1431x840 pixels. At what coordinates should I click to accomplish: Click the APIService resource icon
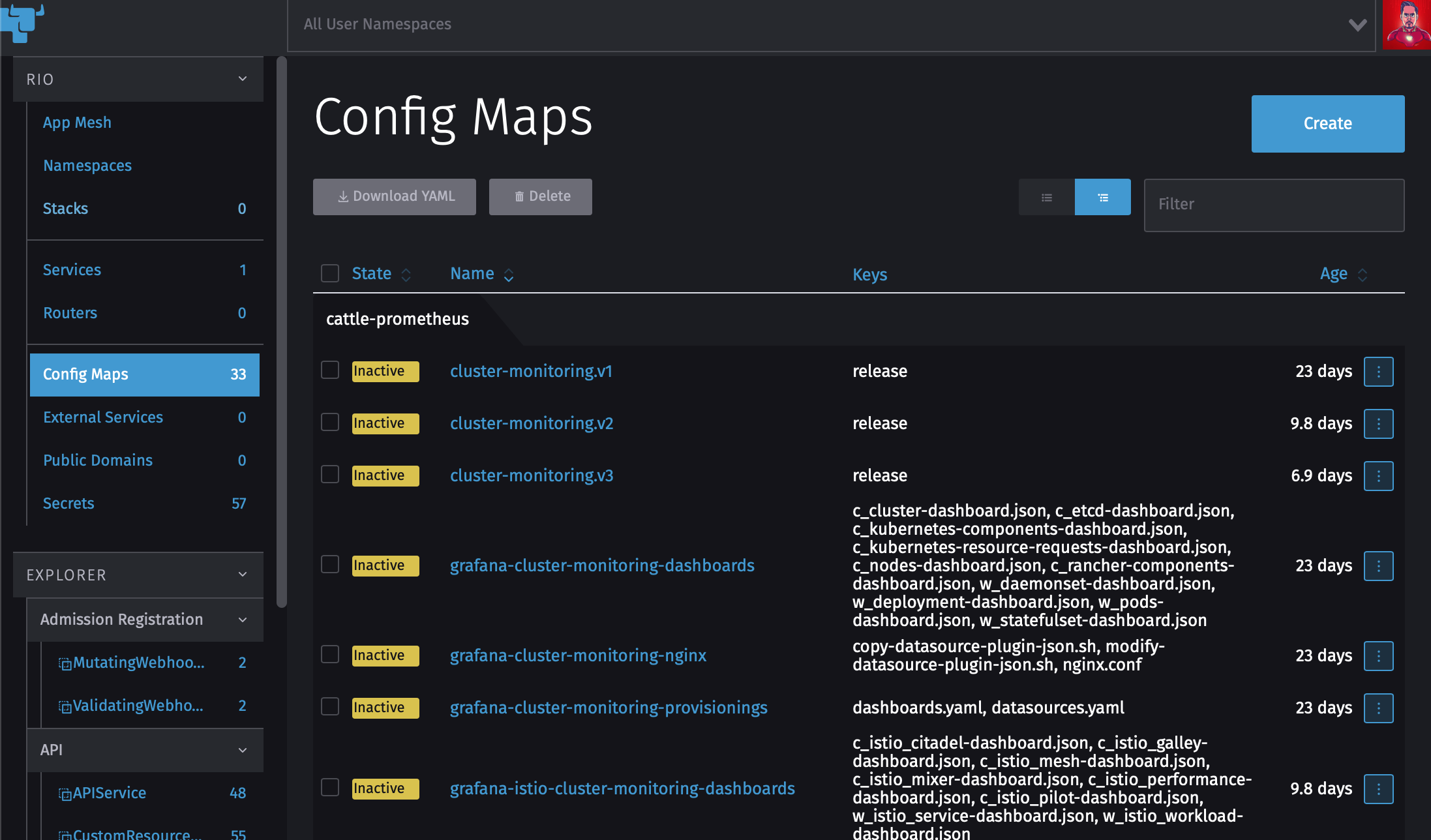(x=65, y=792)
